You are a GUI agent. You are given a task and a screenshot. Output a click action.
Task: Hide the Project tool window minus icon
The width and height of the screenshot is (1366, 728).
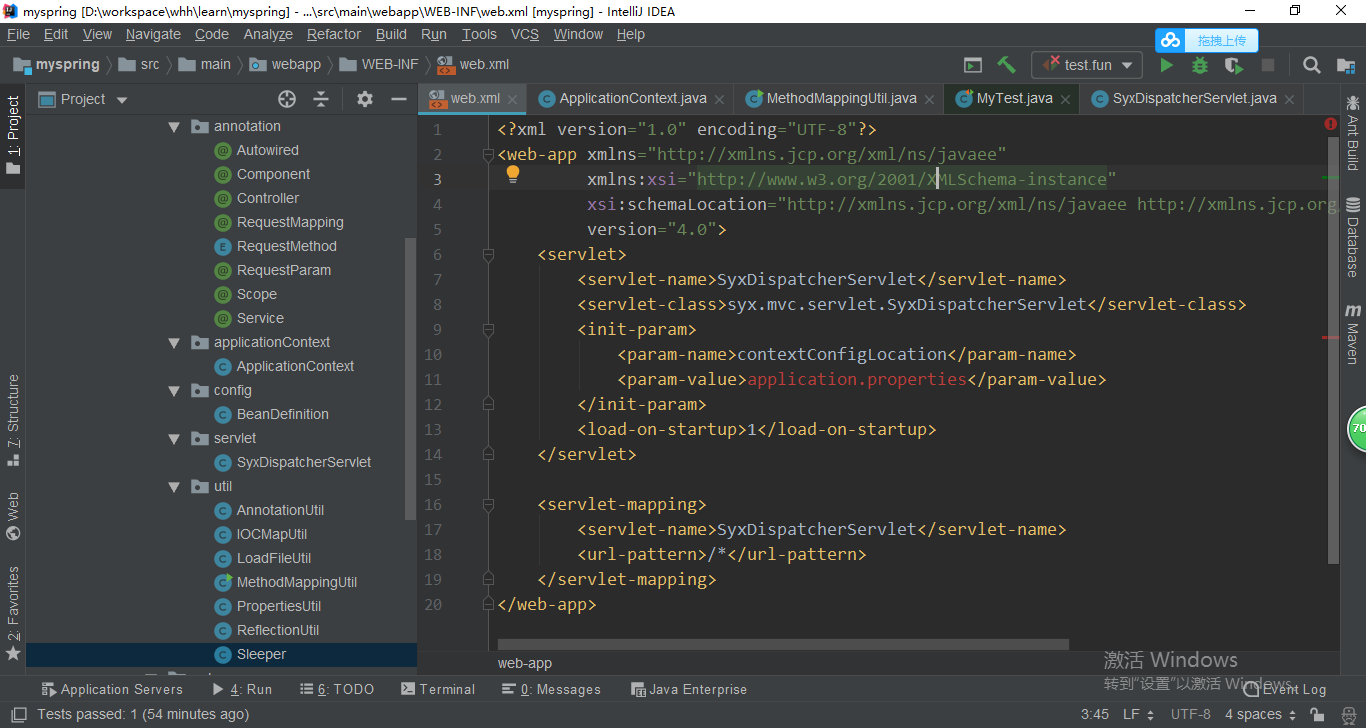pyautogui.click(x=399, y=99)
